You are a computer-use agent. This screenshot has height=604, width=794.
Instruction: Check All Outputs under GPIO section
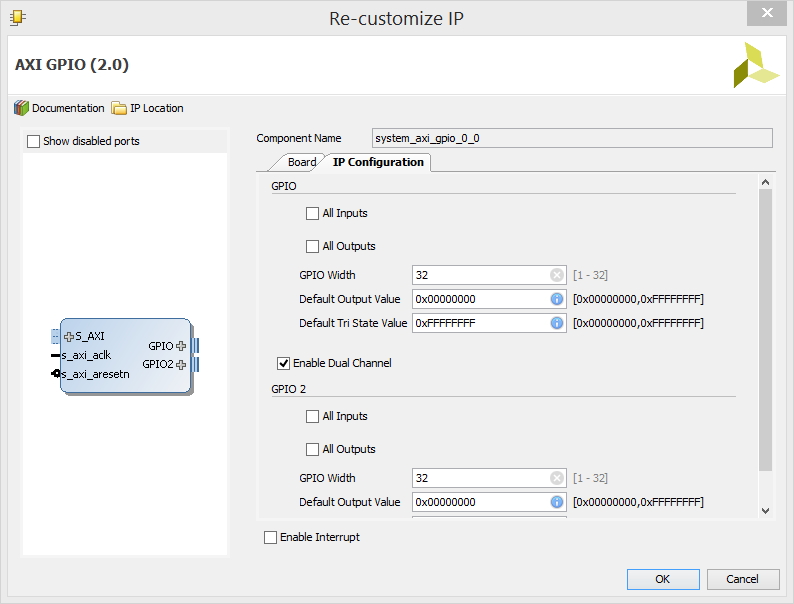312,246
